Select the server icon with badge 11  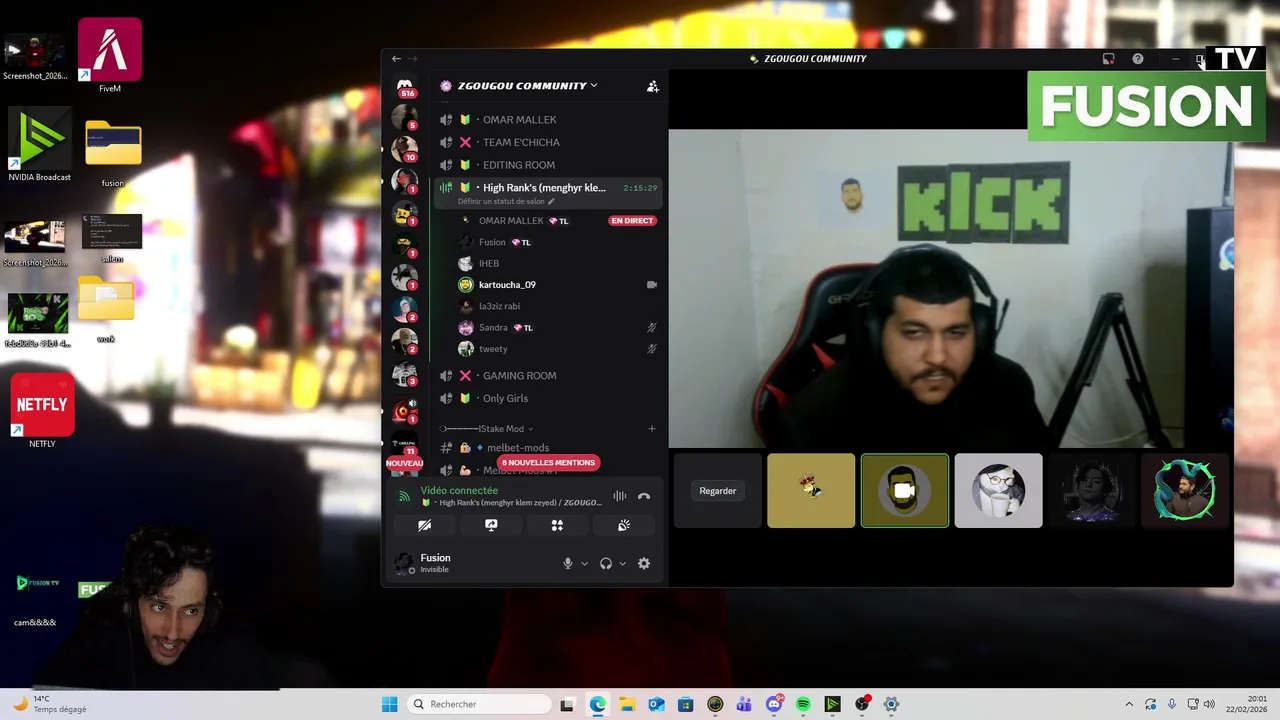click(404, 445)
